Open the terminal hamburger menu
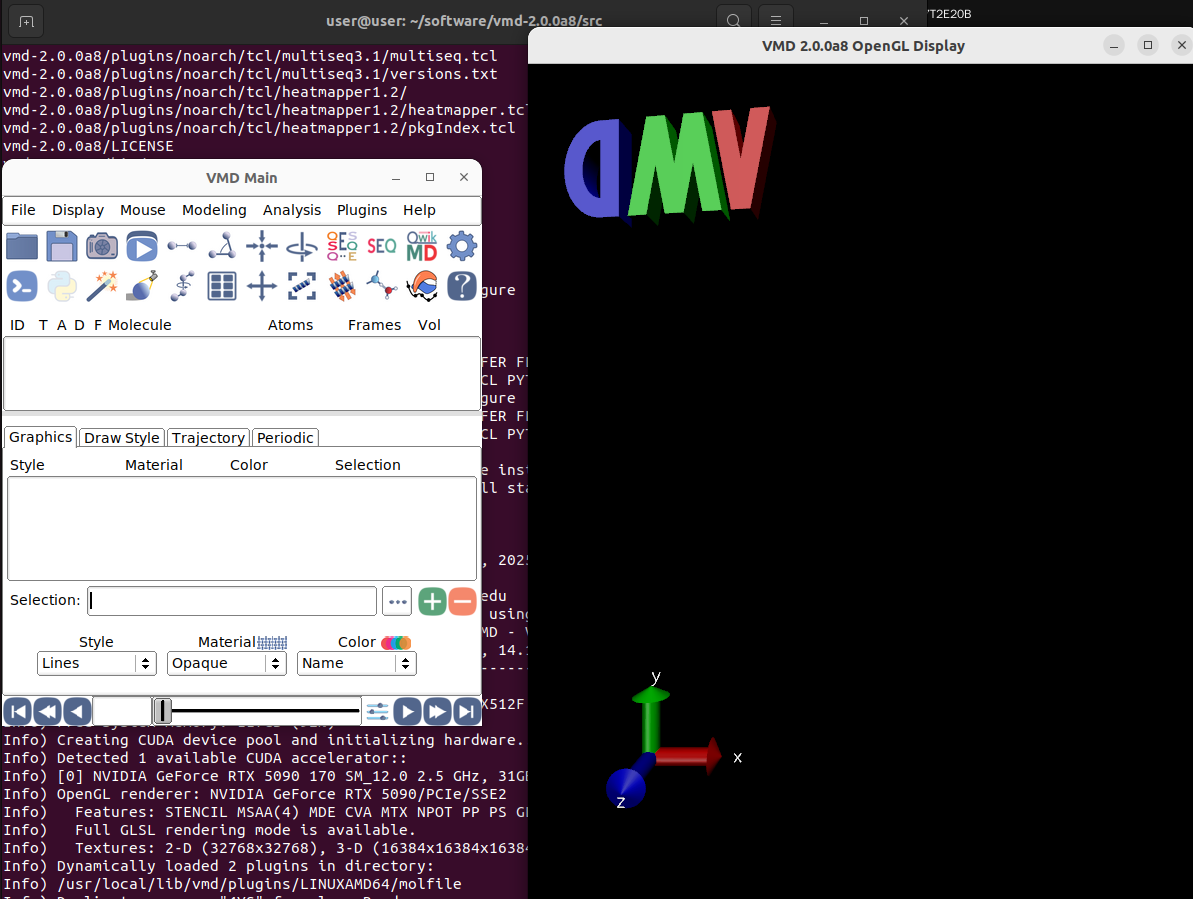 (775, 21)
